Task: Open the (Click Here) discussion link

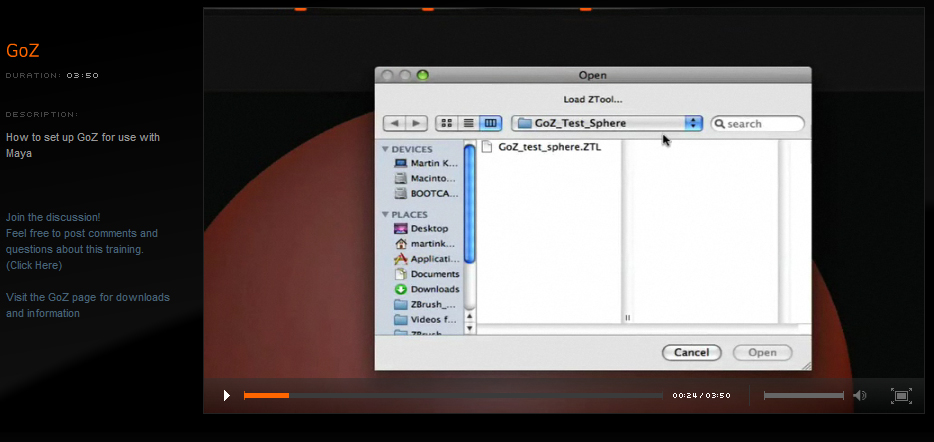Action: click(34, 266)
